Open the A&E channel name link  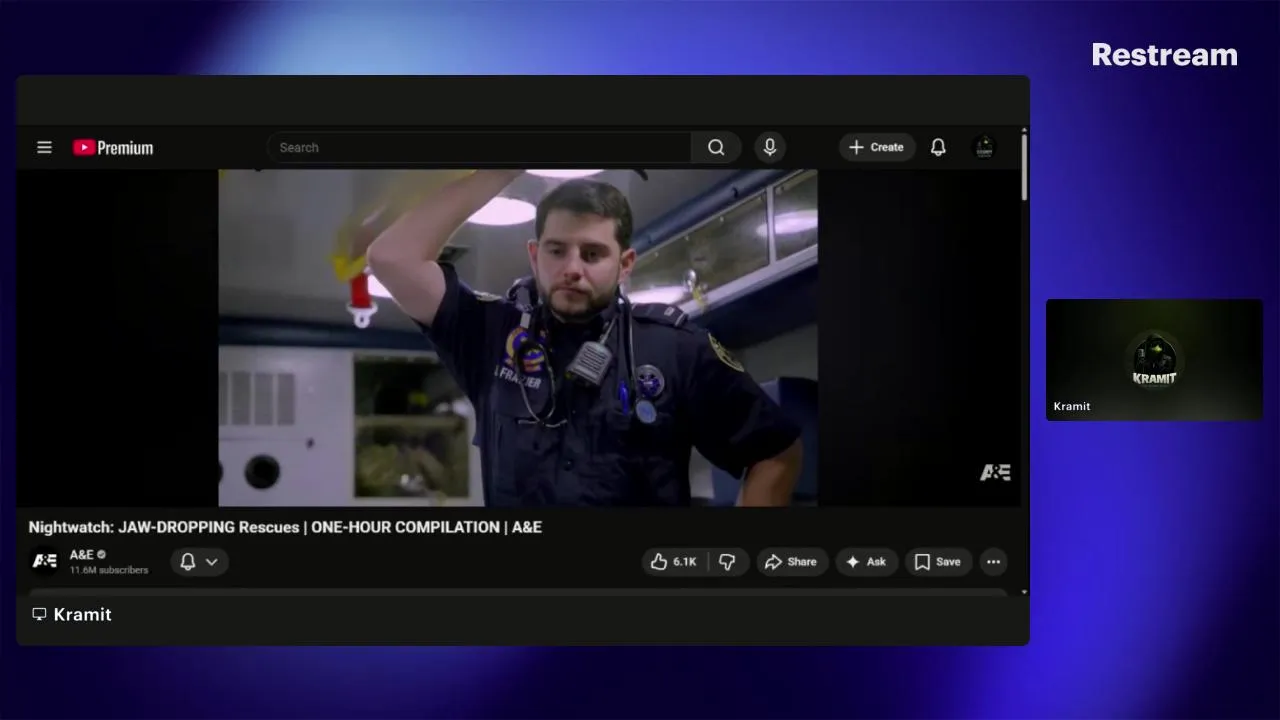81,554
